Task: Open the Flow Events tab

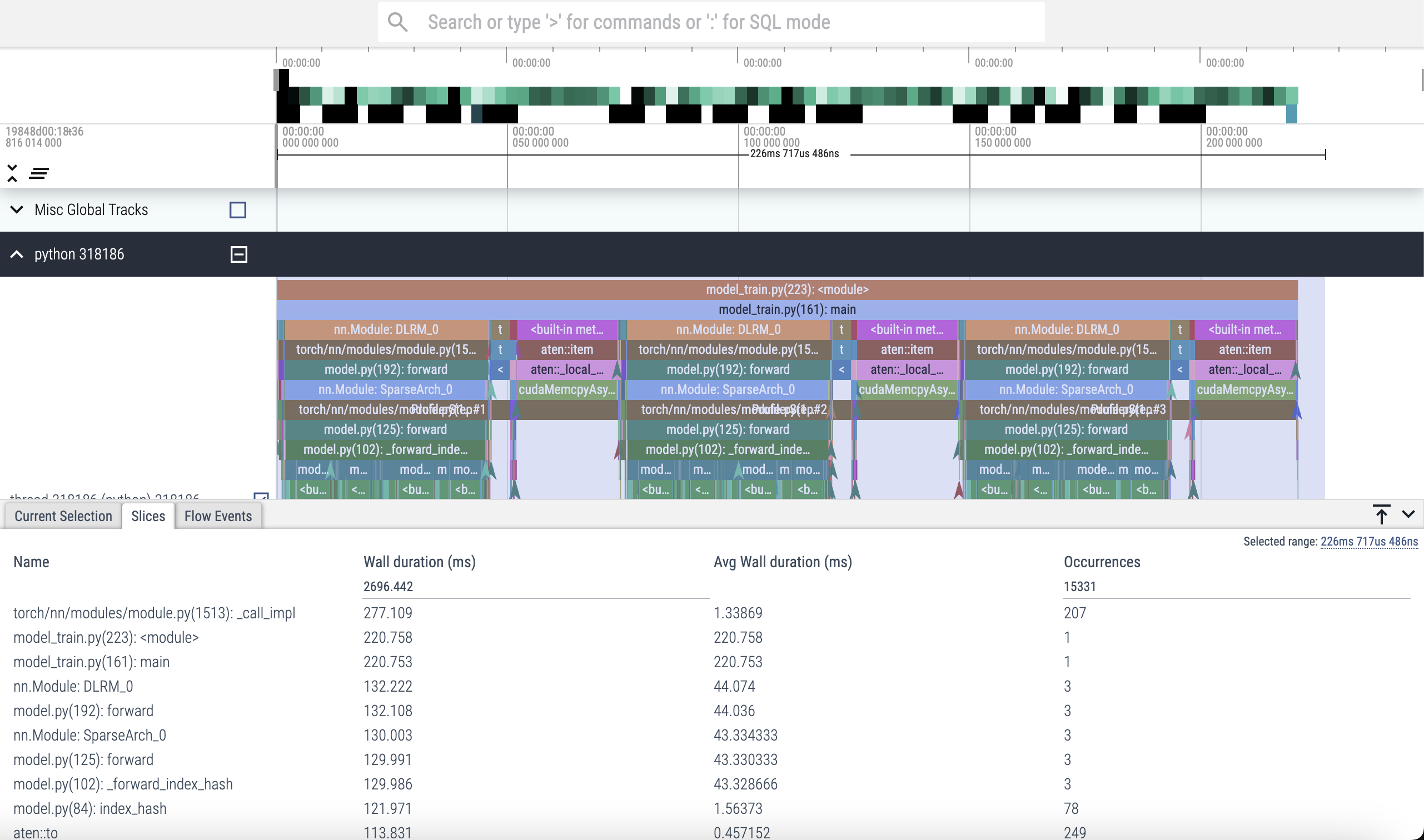Action: tap(218, 516)
